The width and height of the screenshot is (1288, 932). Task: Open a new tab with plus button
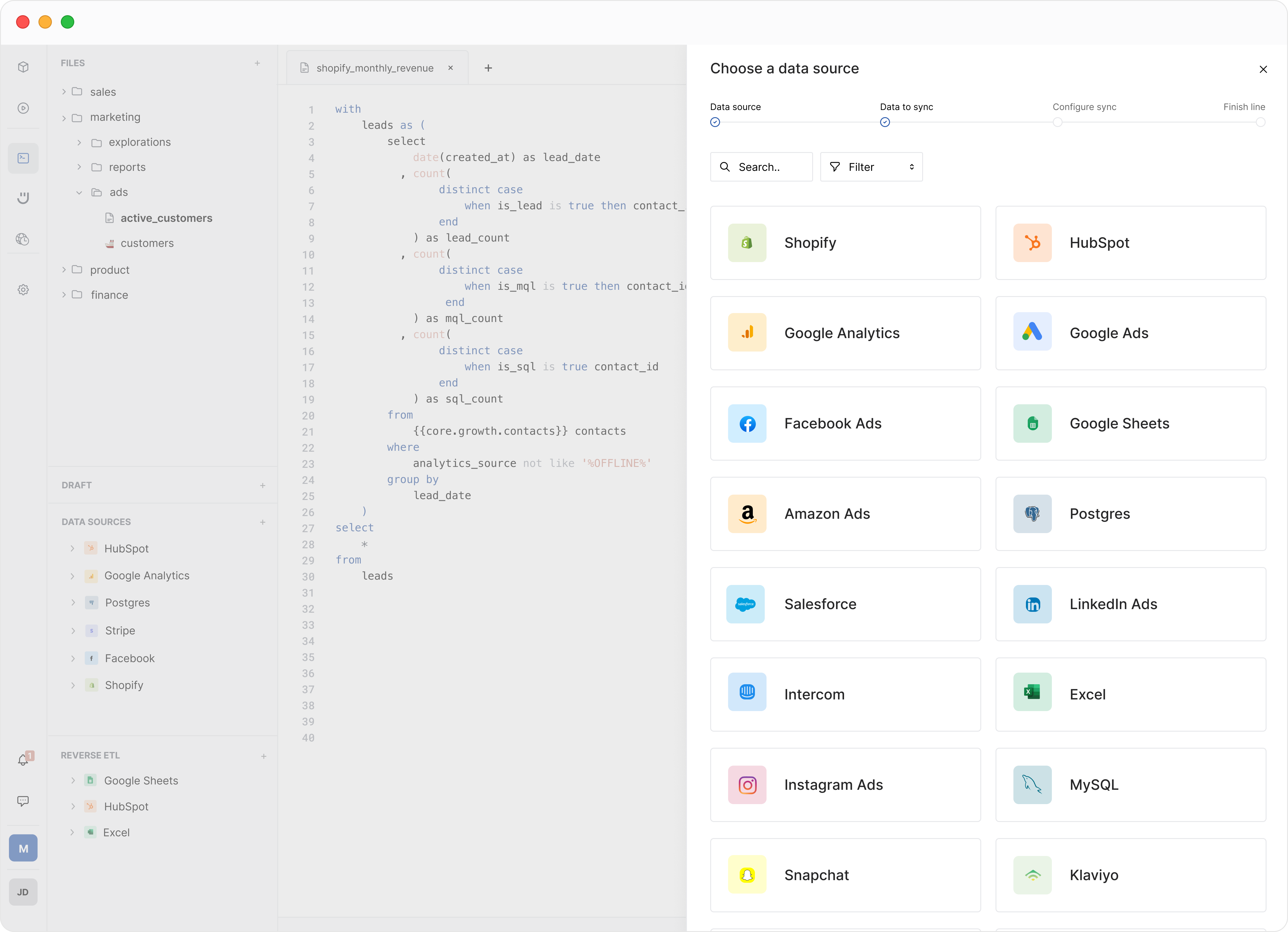pos(488,68)
